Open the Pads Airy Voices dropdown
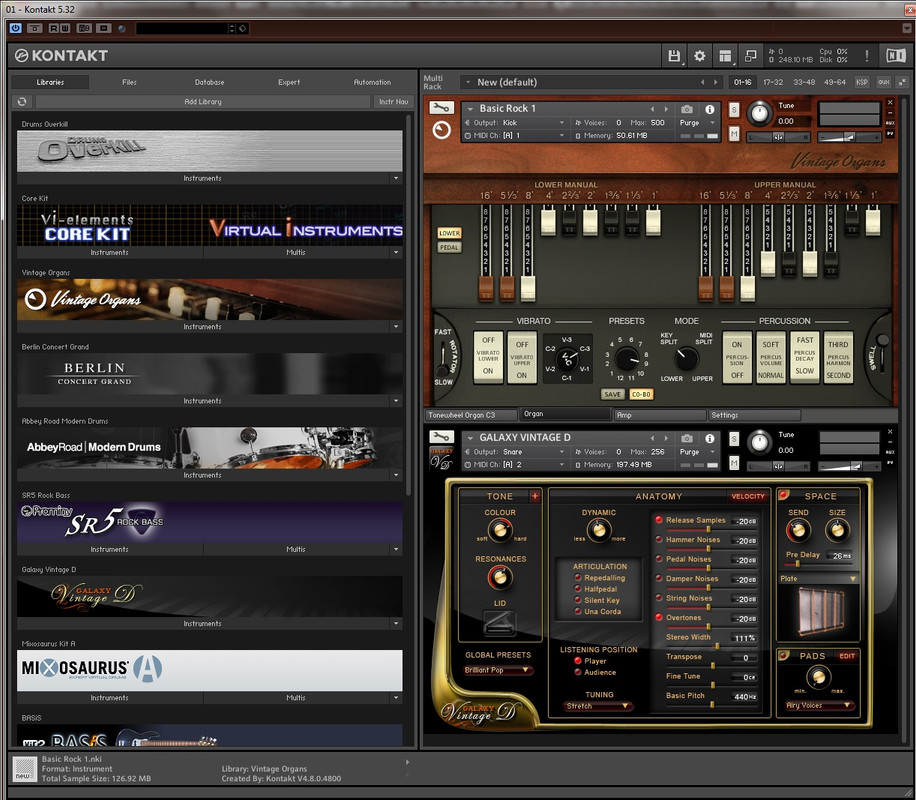Viewport: 916px width, 800px height. (x=818, y=705)
